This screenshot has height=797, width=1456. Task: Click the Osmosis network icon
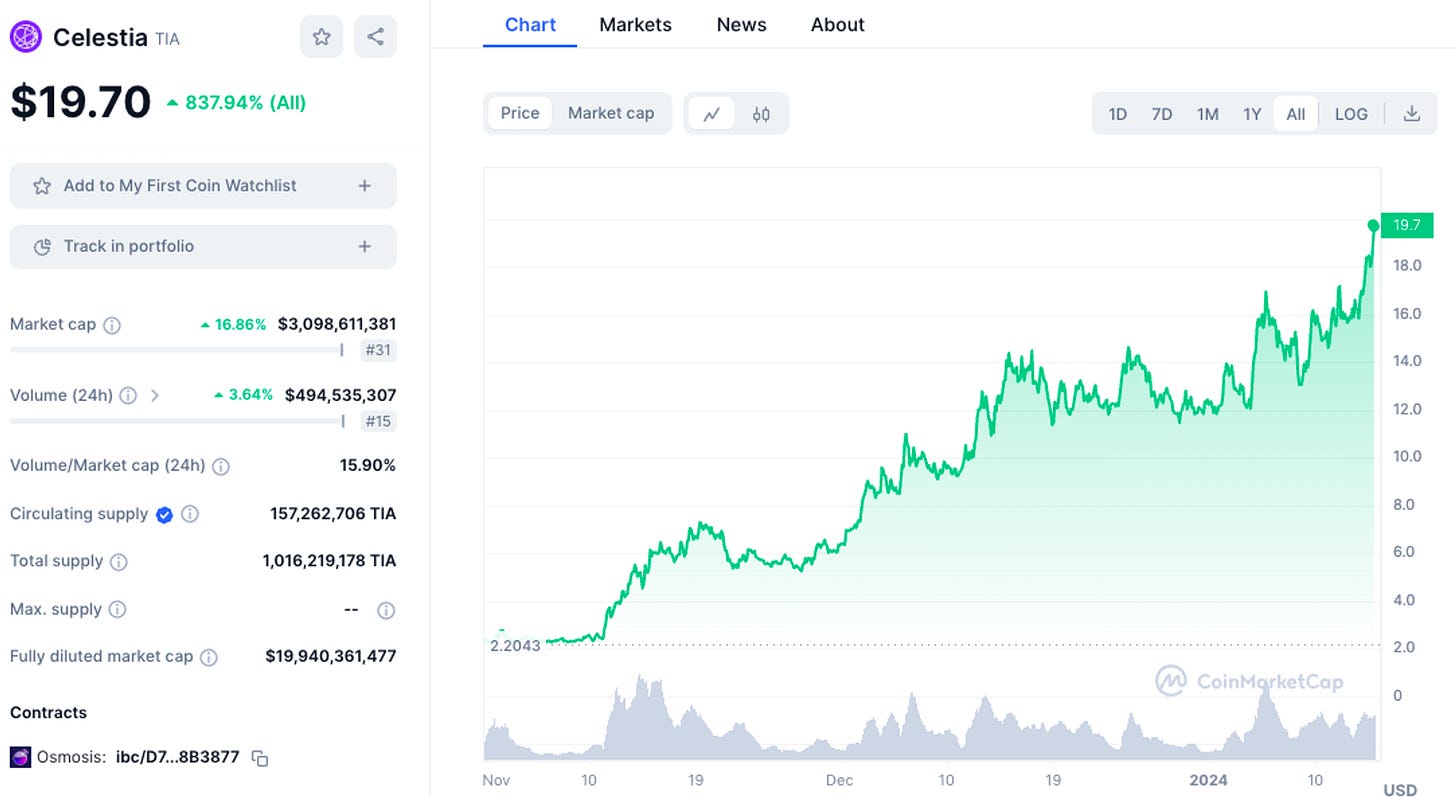pos(20,757)
